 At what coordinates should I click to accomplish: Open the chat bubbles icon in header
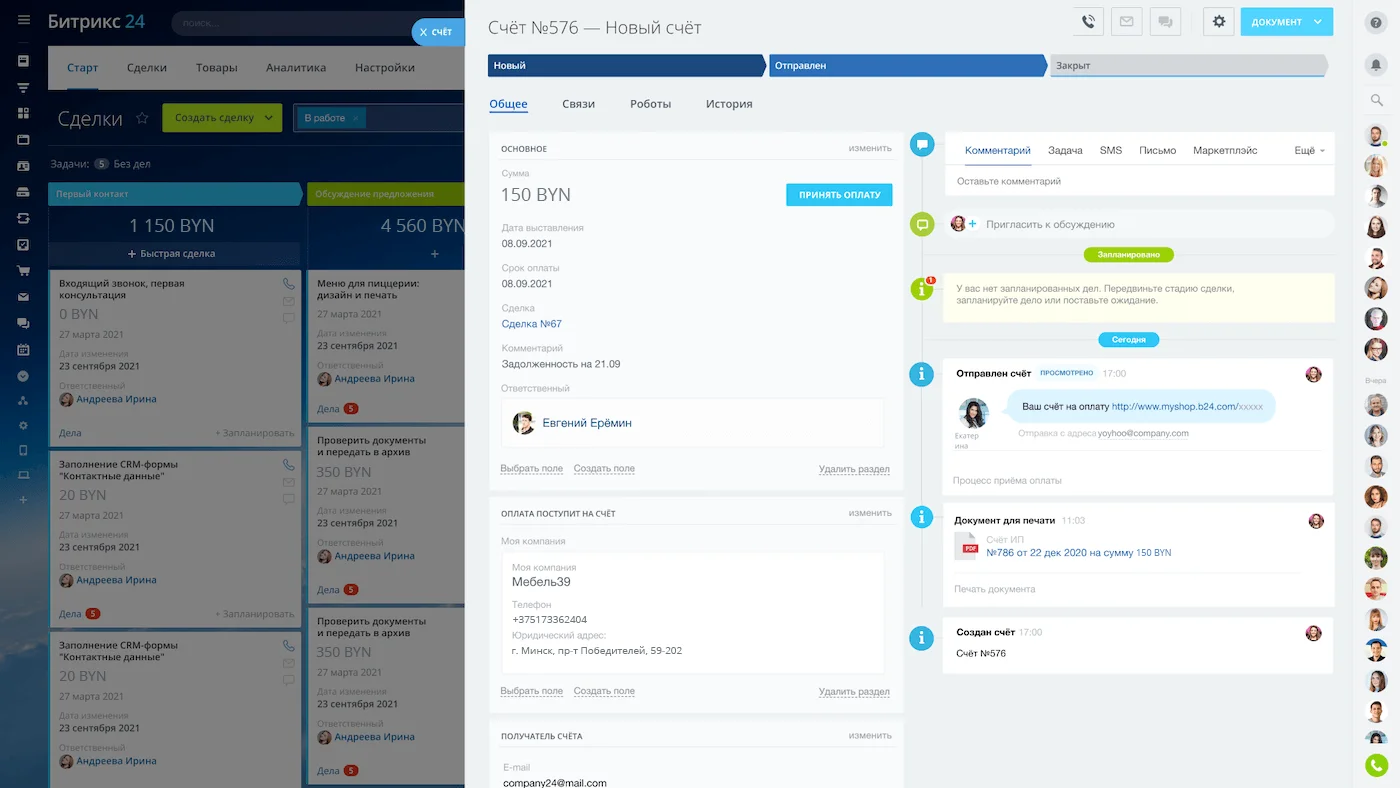1165,21
